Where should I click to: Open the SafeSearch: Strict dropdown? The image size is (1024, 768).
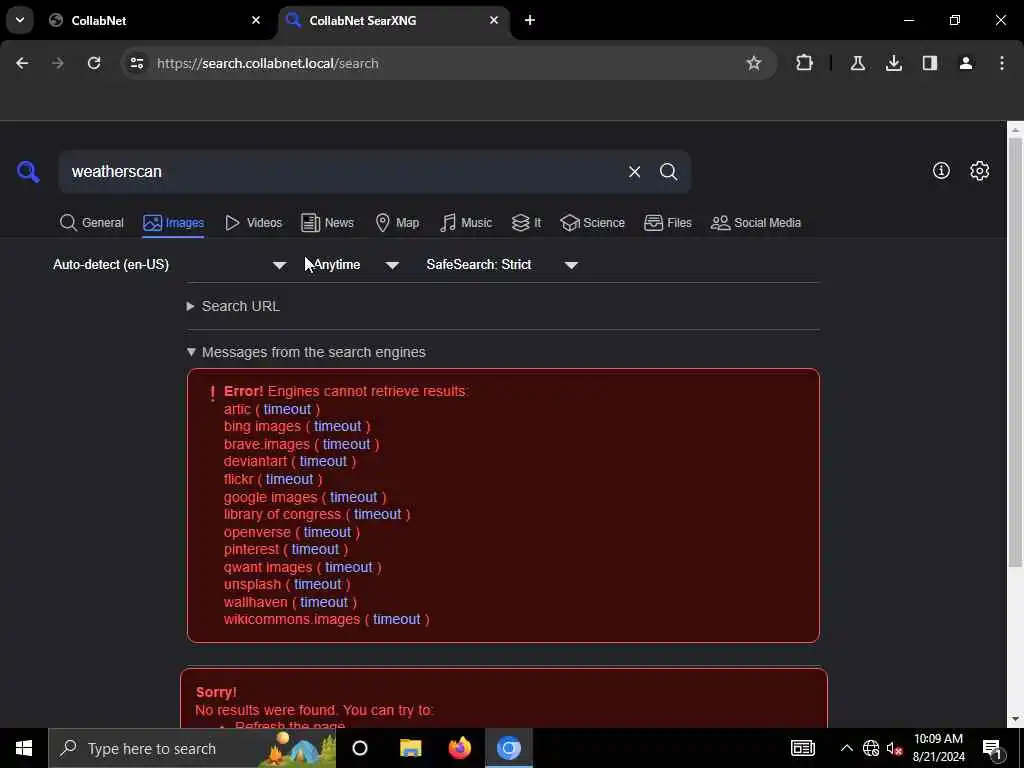pyautogui.click(x=502, y=264)
